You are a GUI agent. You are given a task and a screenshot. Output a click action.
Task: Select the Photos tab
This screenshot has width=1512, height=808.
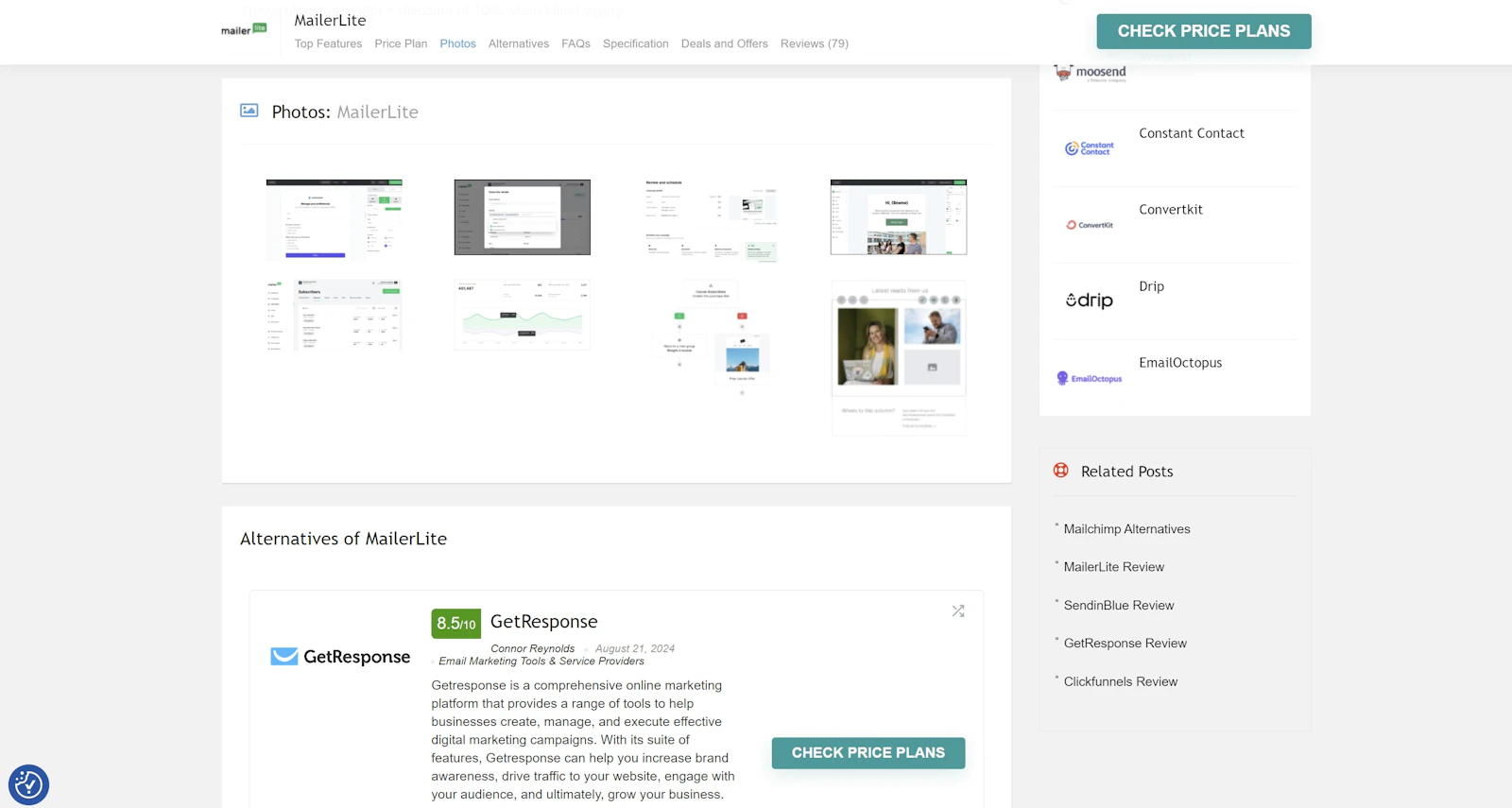tap(457, 43)
